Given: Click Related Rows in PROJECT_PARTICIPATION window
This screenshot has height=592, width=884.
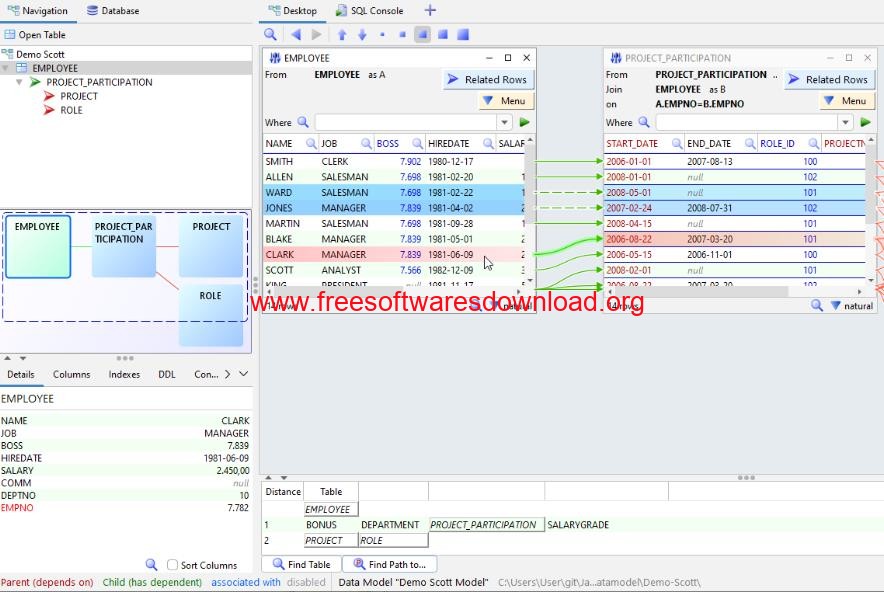Looking at the screenshot, I should [829, 79].
